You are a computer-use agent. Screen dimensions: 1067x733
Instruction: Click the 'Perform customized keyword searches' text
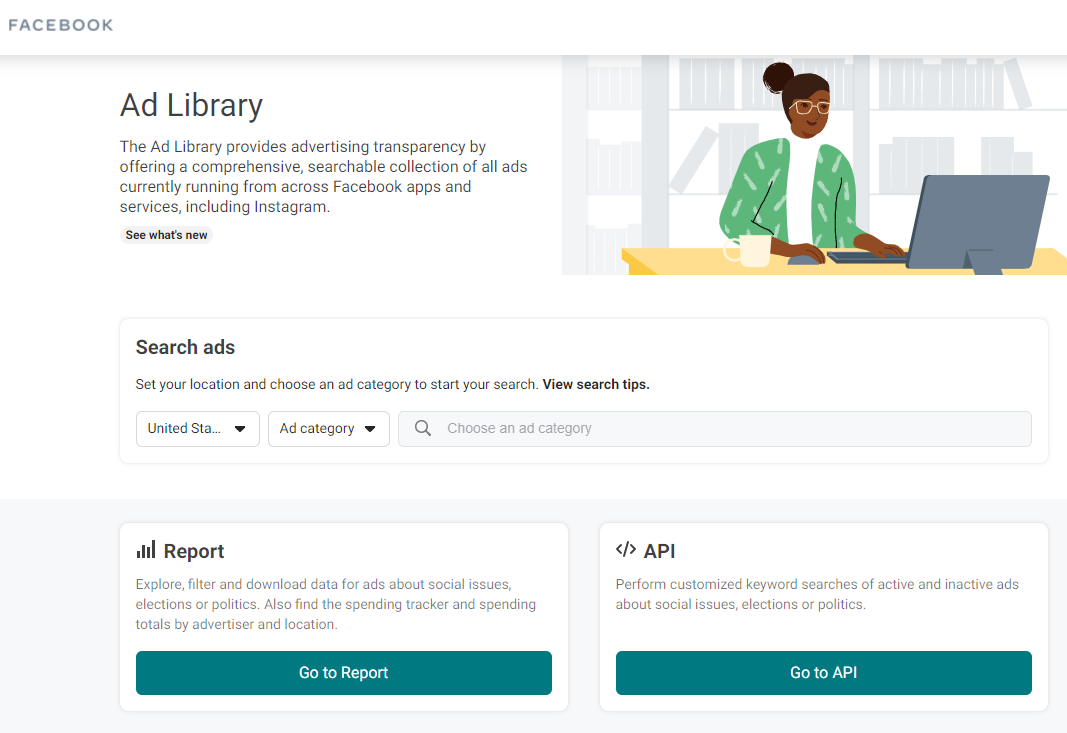click(817, 594)
